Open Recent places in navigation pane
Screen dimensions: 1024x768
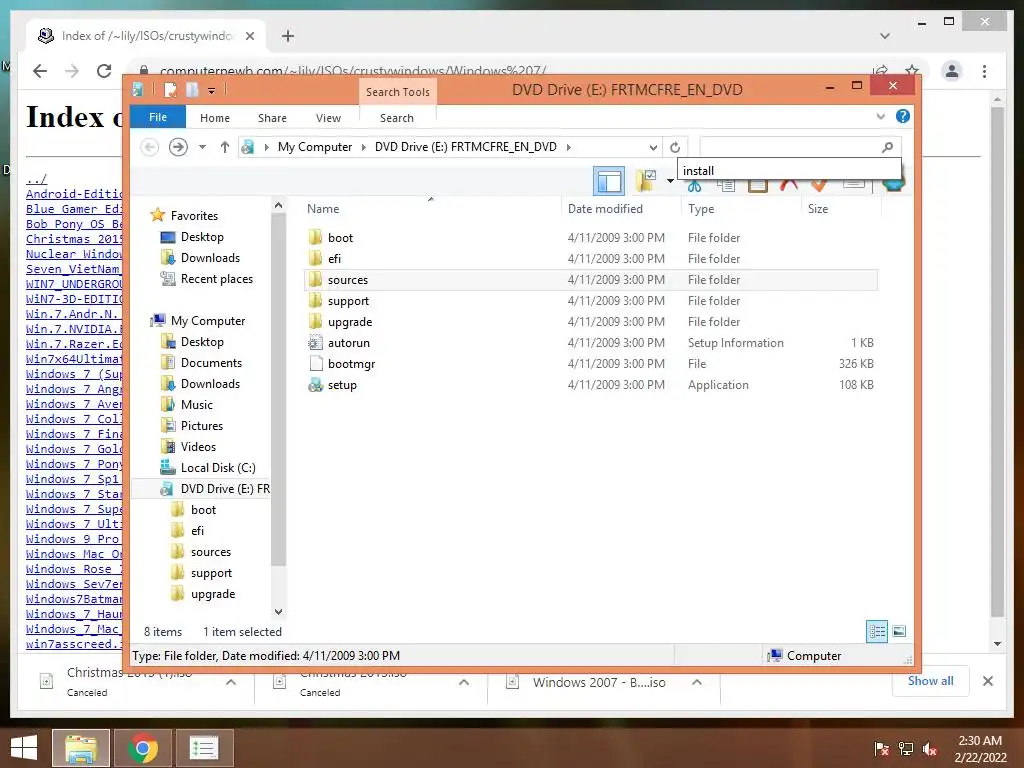pyautogui.click(x=216, y=279)
